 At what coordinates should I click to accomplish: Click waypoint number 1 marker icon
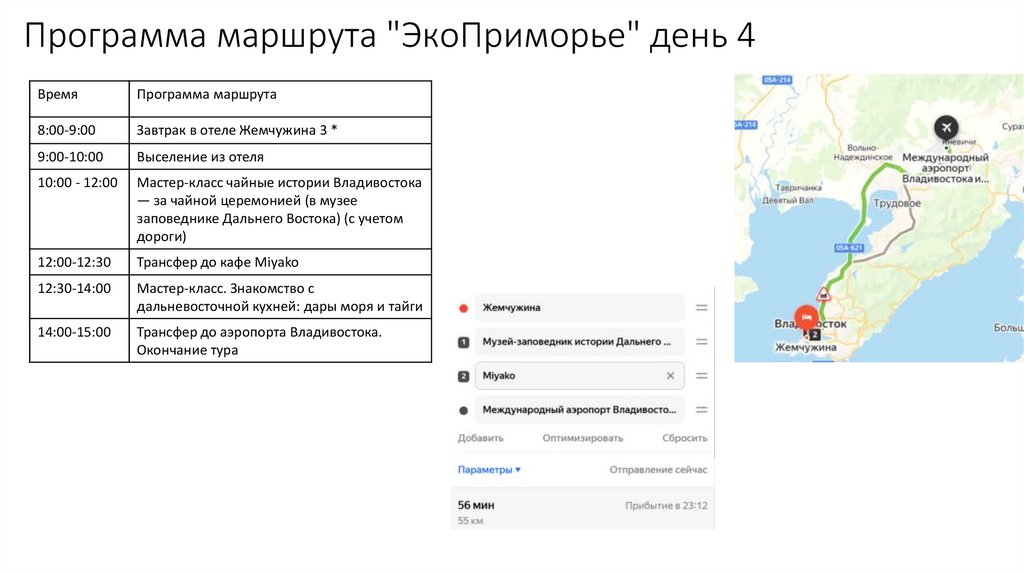click(463, 342)
